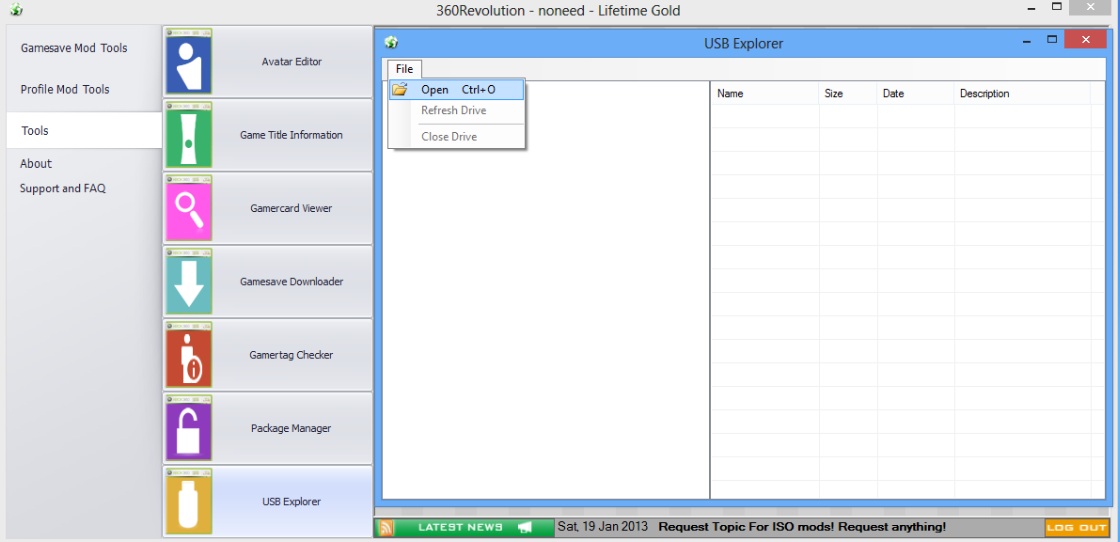Open the About section
The width and height of the screenshot is (1120, 542).
tap(36, 164)
